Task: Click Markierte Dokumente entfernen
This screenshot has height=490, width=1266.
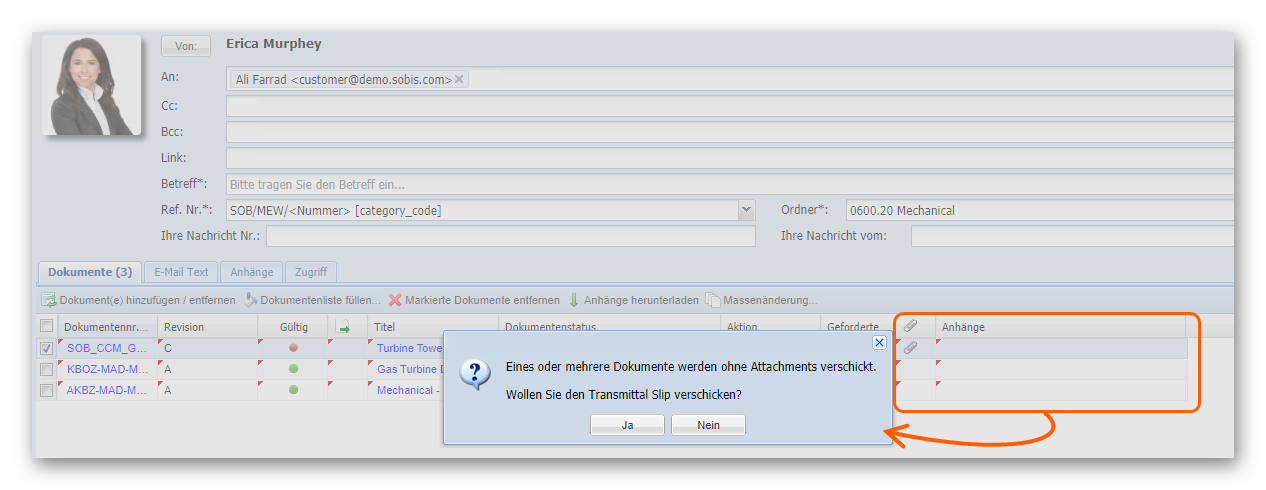Action: (475, 300)
